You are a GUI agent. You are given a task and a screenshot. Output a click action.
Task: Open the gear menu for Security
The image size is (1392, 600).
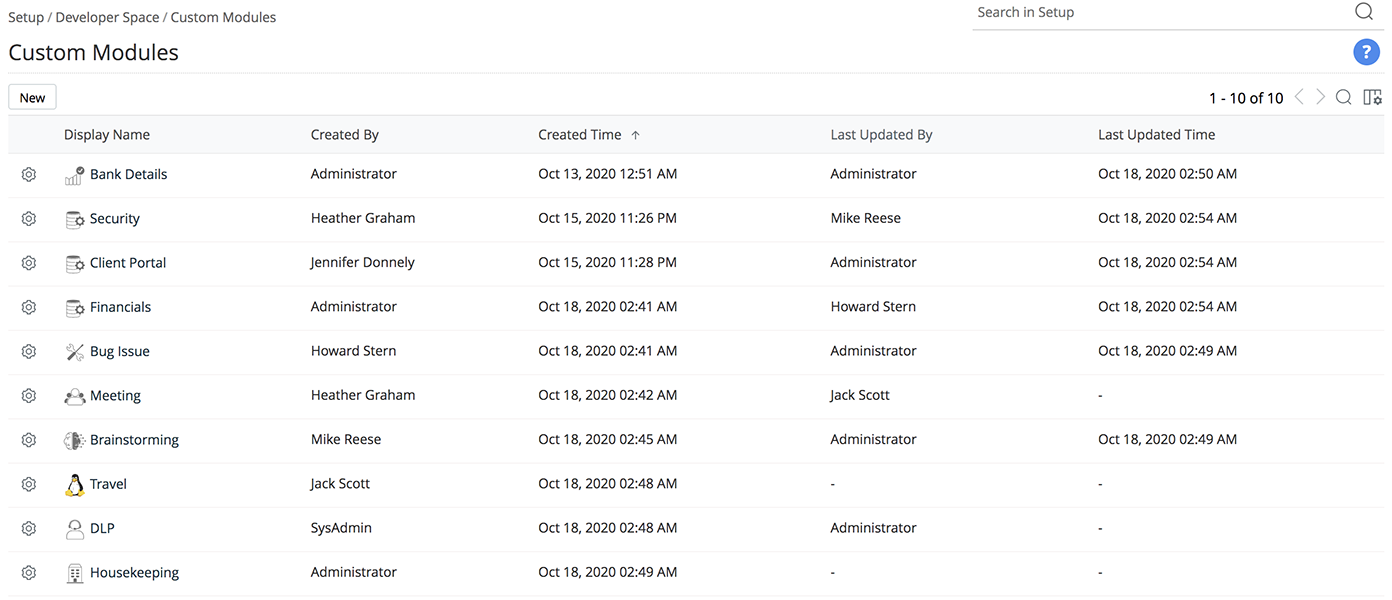[x=29, y=219]
